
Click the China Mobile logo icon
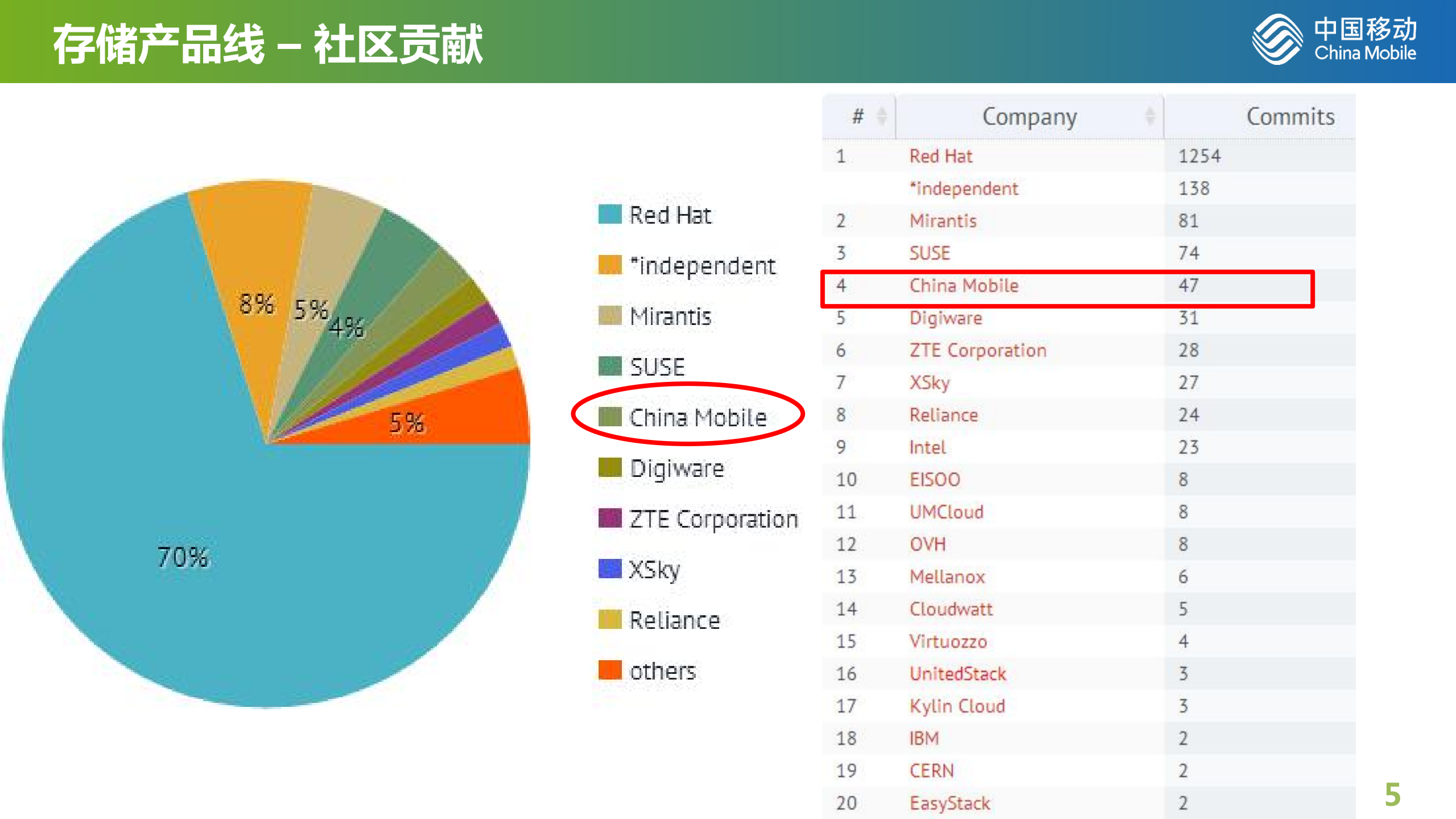tap(1277, 40)
